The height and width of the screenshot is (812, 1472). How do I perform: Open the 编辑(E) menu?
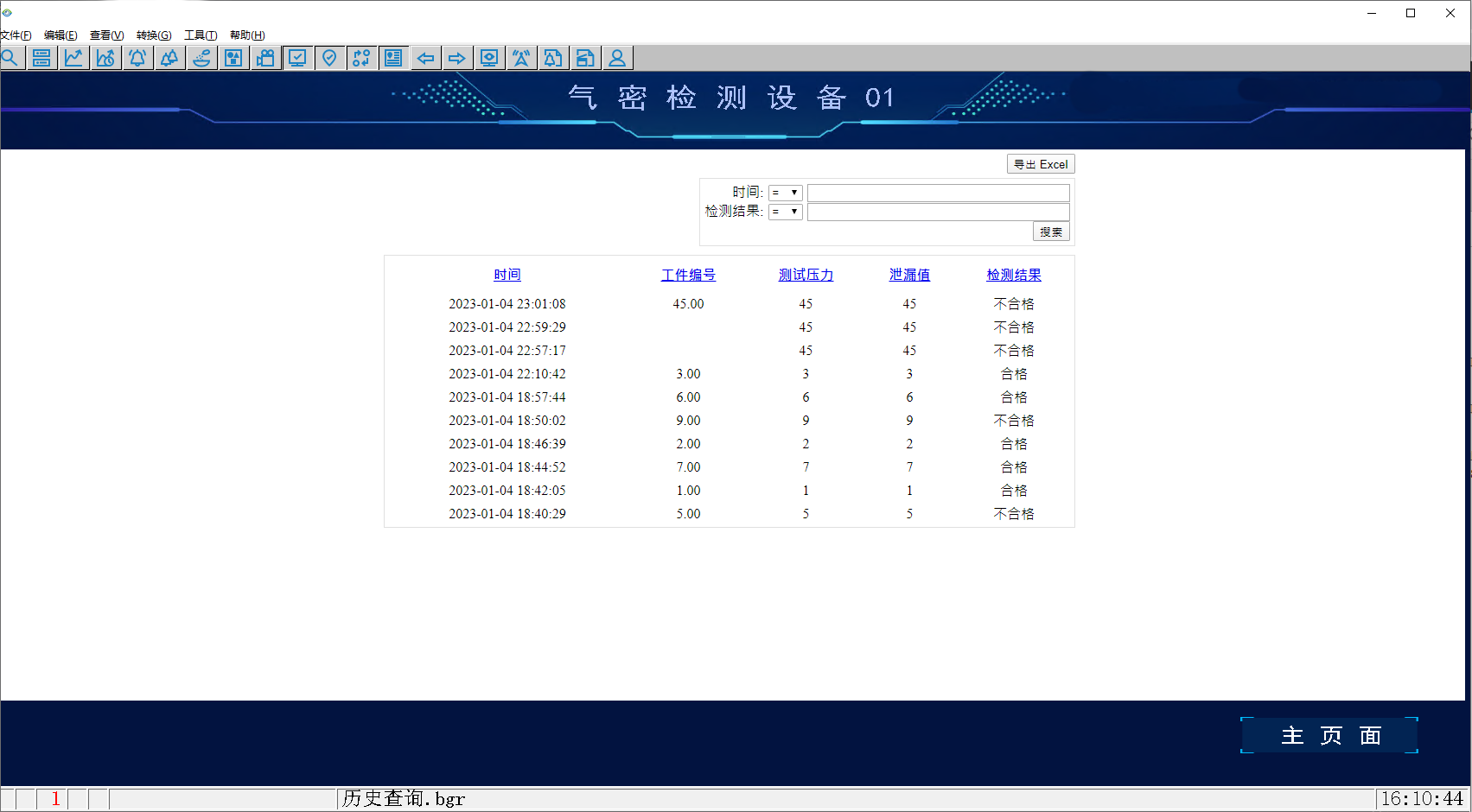click(61, 35)
